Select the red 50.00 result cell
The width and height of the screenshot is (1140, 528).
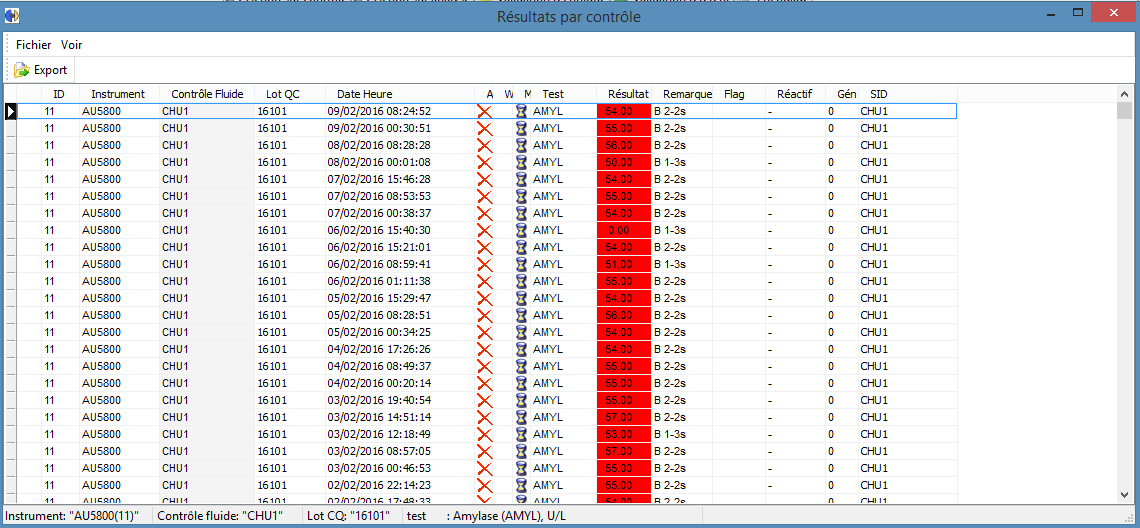pos(624,162)
